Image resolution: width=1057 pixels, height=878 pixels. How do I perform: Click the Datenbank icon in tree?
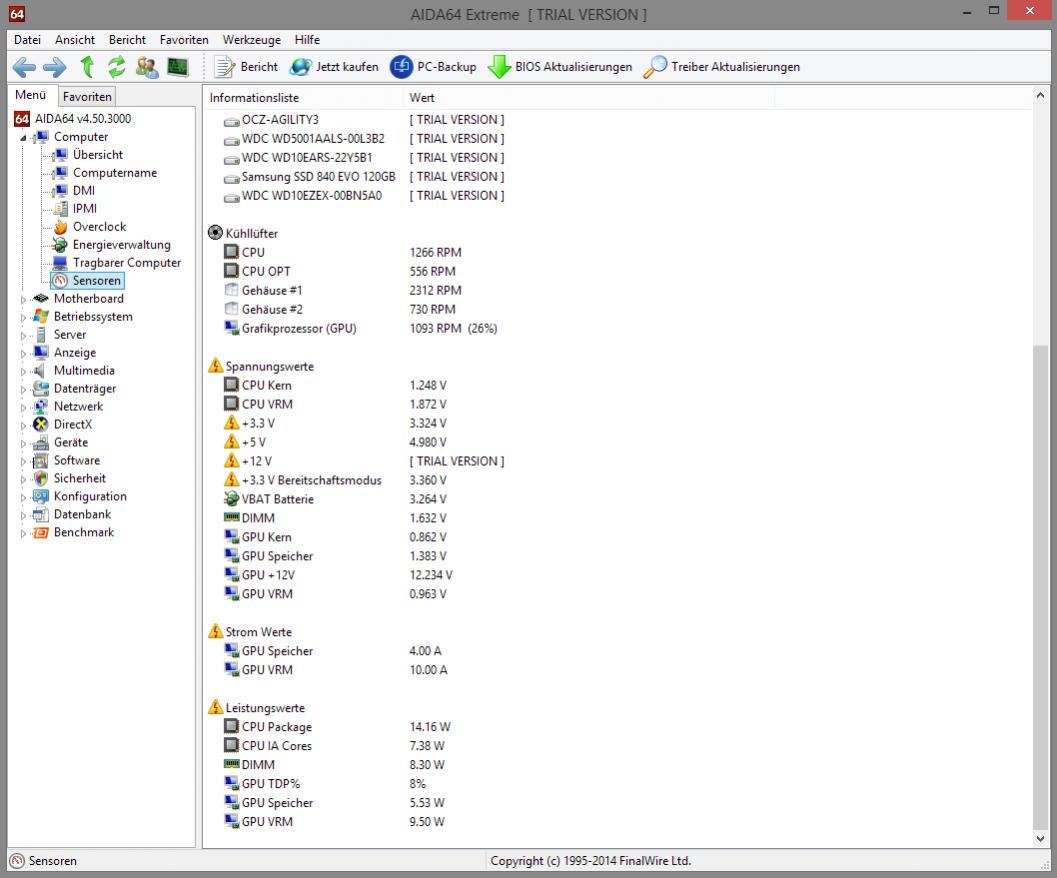tap(41, 515)
